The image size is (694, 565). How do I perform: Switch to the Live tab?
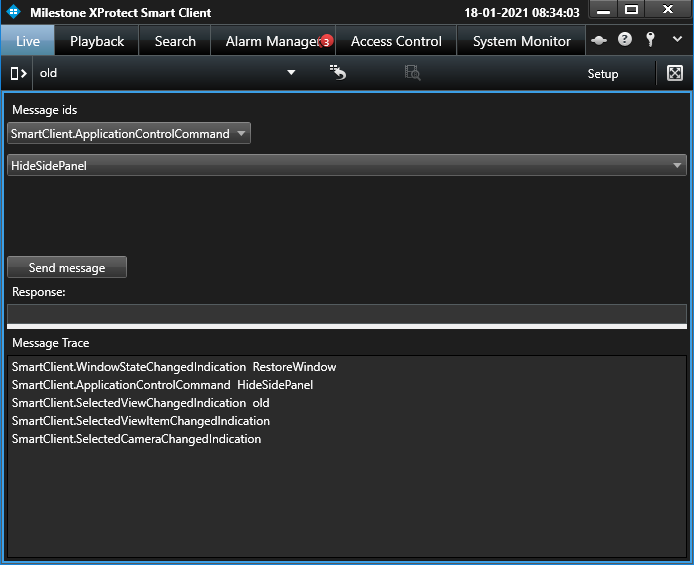tap(28, 41)
